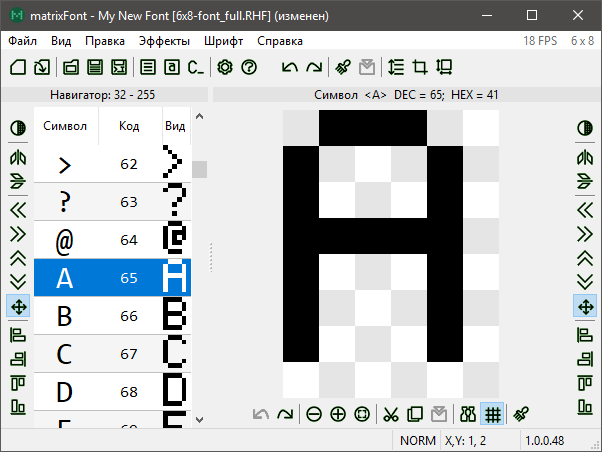
Task: Invert the font using left sidebar icon
Action: (18, 128)
